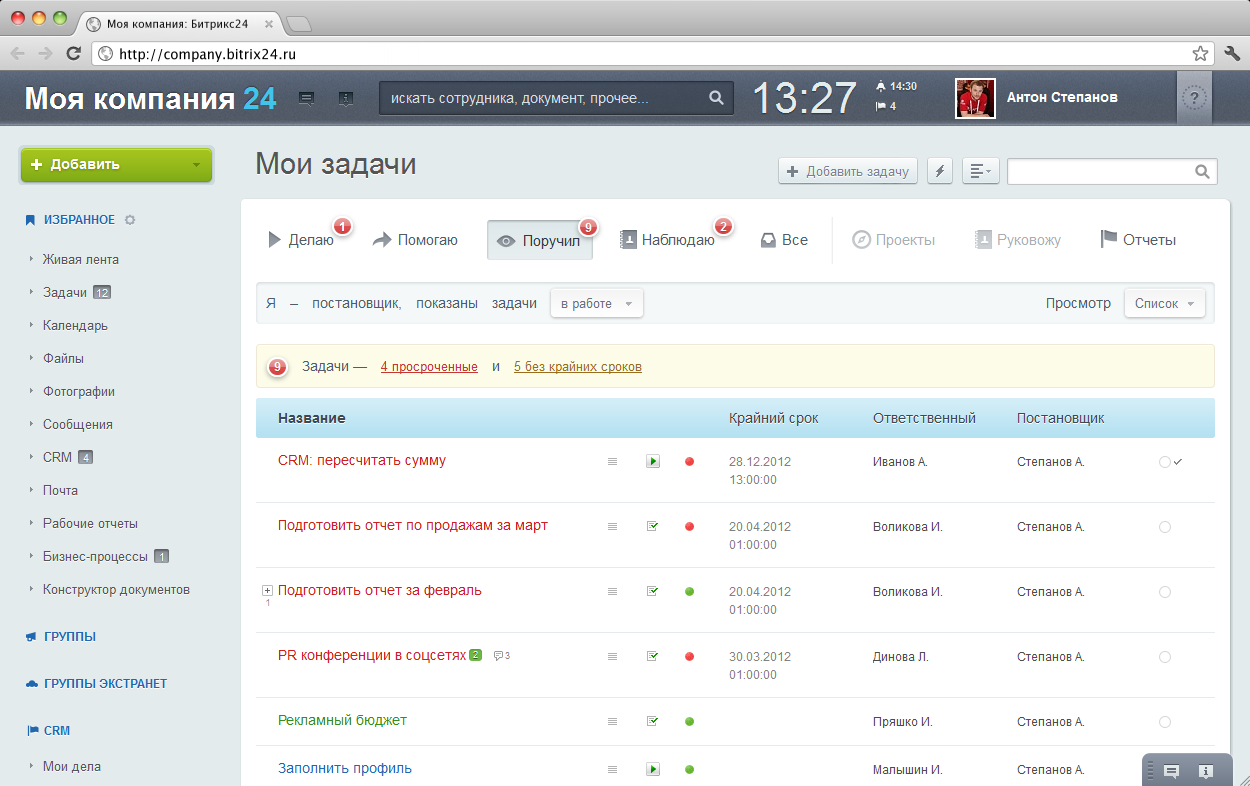
Task: Click the green priority dot for Рекламный бюджет
Action: (x=689, y=721)
